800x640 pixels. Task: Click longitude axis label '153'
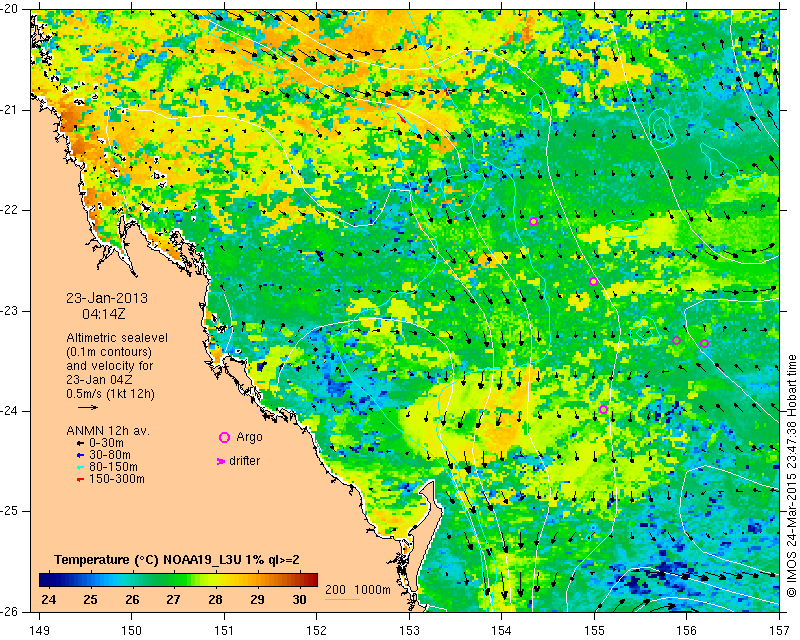[x=409, y=631]
